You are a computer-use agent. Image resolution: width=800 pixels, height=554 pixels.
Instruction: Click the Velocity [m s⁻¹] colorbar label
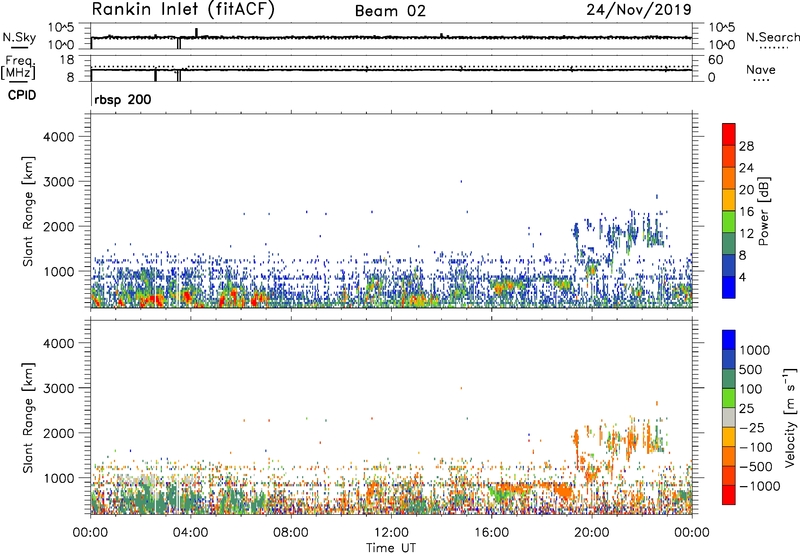(790, 417)
